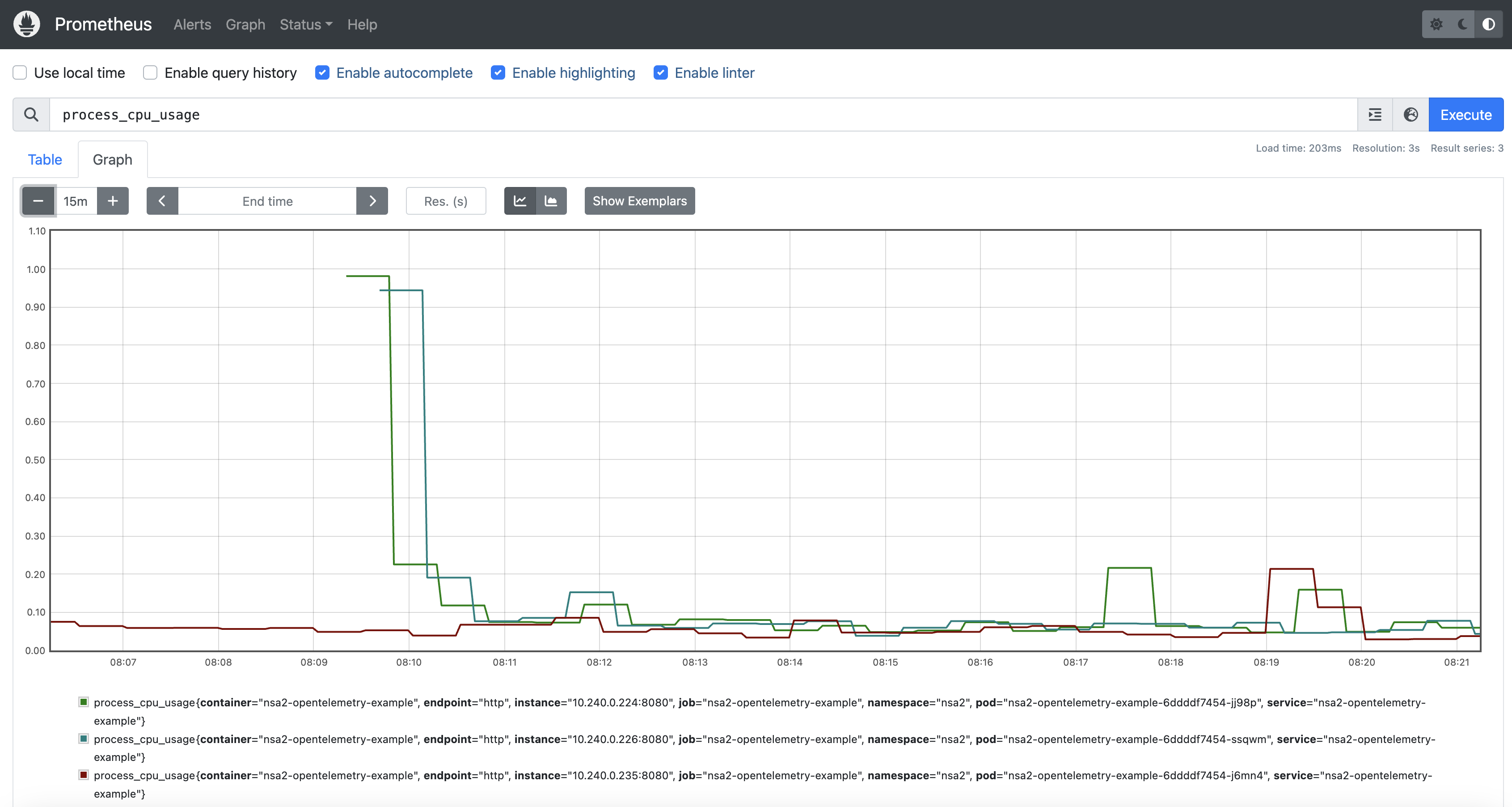
Task: Click the 08:19 x-axis label
Action: pos(1266,662)
